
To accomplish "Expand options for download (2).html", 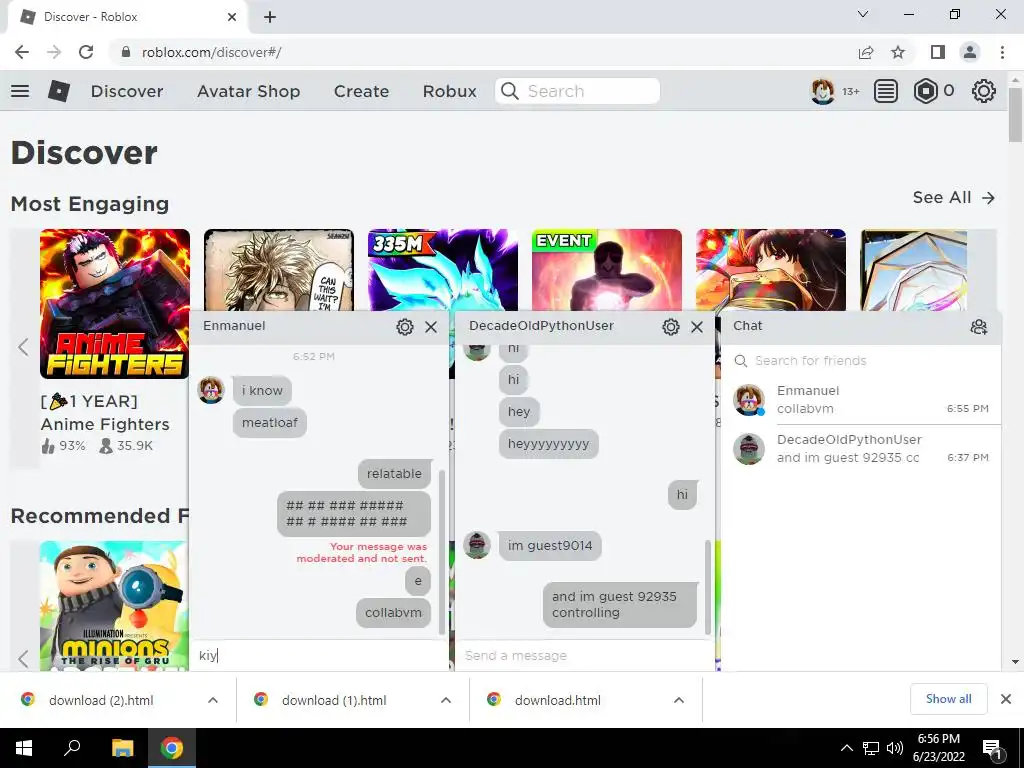I will pyautogui.click(x=213, y=700).
